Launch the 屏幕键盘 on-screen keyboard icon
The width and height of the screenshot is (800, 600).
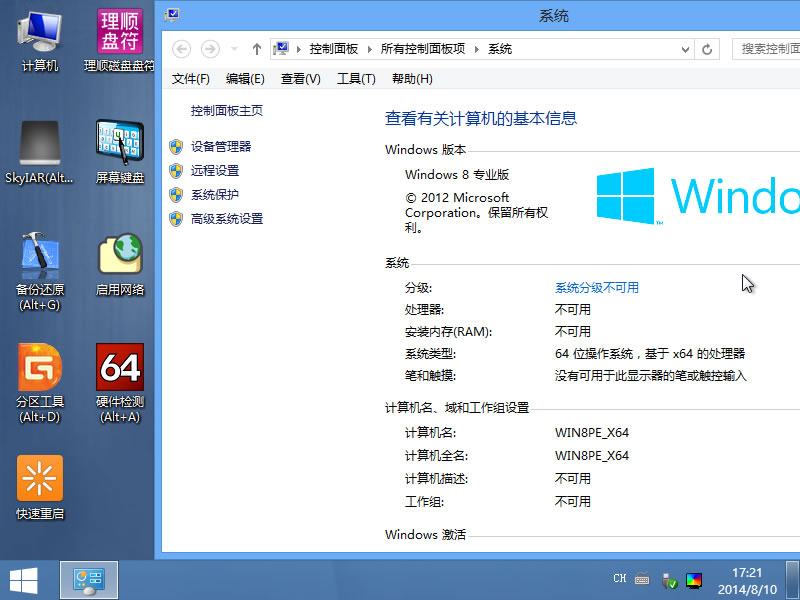tap(120, 152)
